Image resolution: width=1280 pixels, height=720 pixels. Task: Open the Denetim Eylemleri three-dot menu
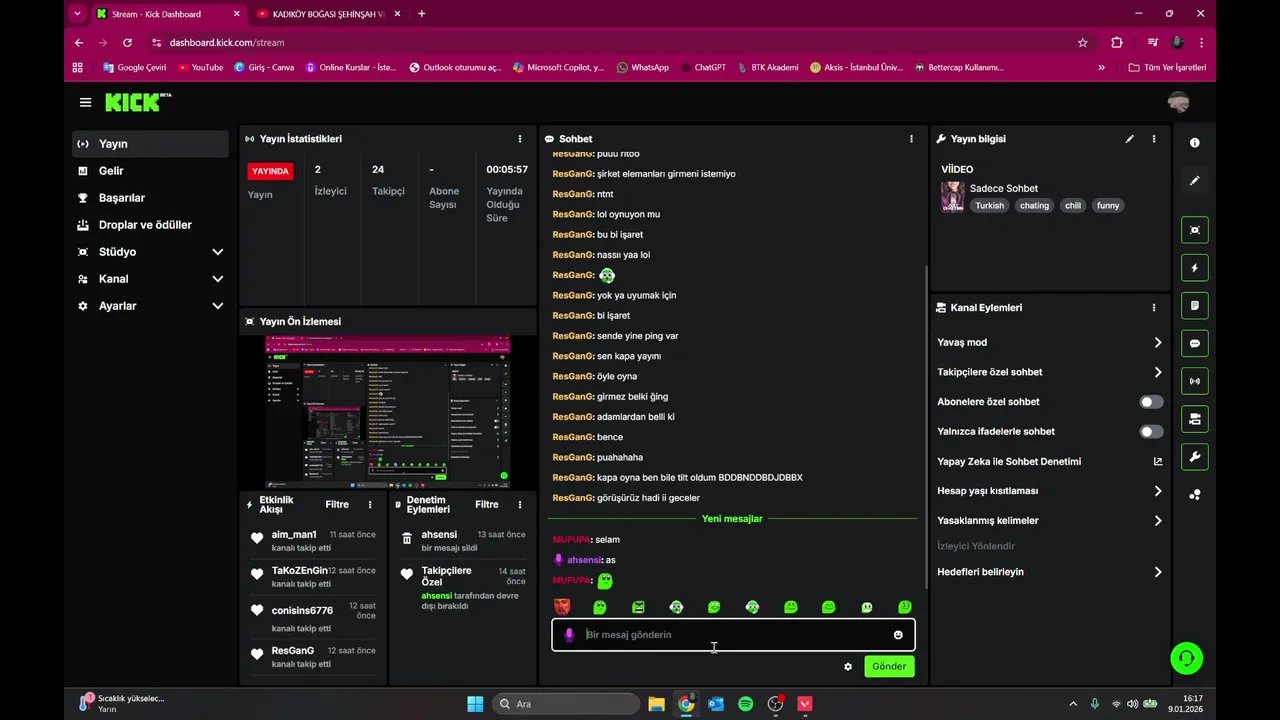point(519,505)
